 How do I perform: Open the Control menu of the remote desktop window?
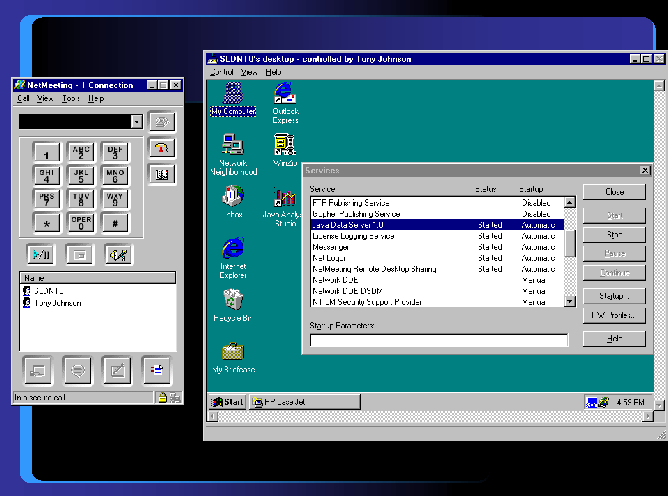[x=221, y=73]
